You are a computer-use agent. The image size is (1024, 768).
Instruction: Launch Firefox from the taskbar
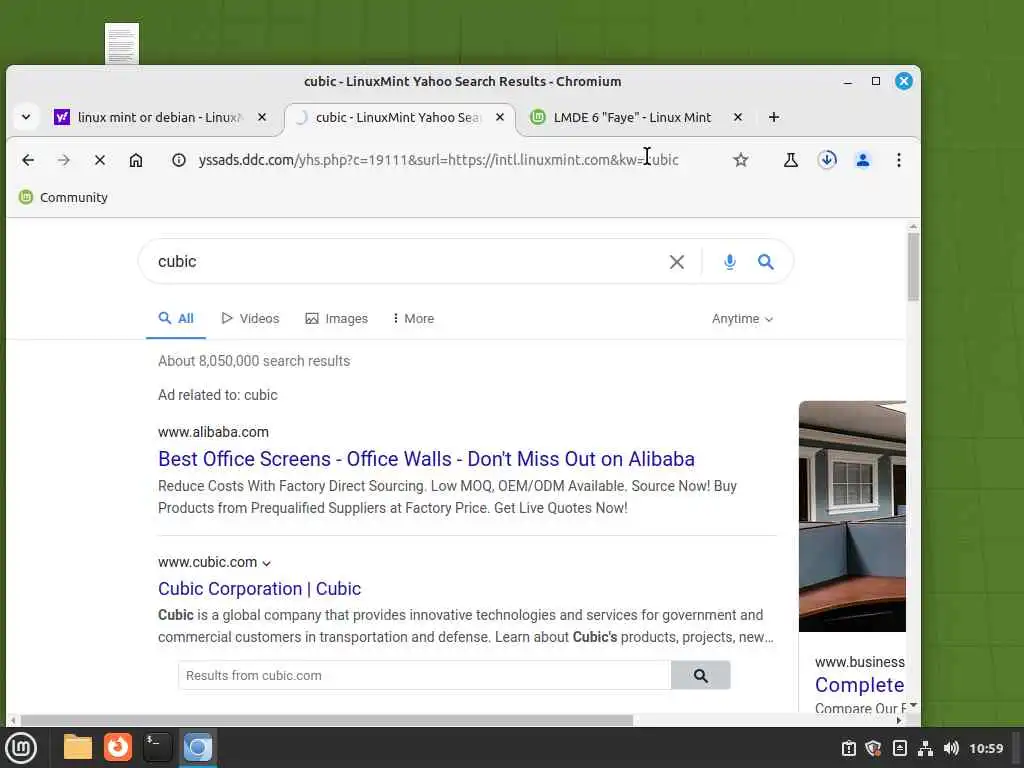tap(118, 747)
